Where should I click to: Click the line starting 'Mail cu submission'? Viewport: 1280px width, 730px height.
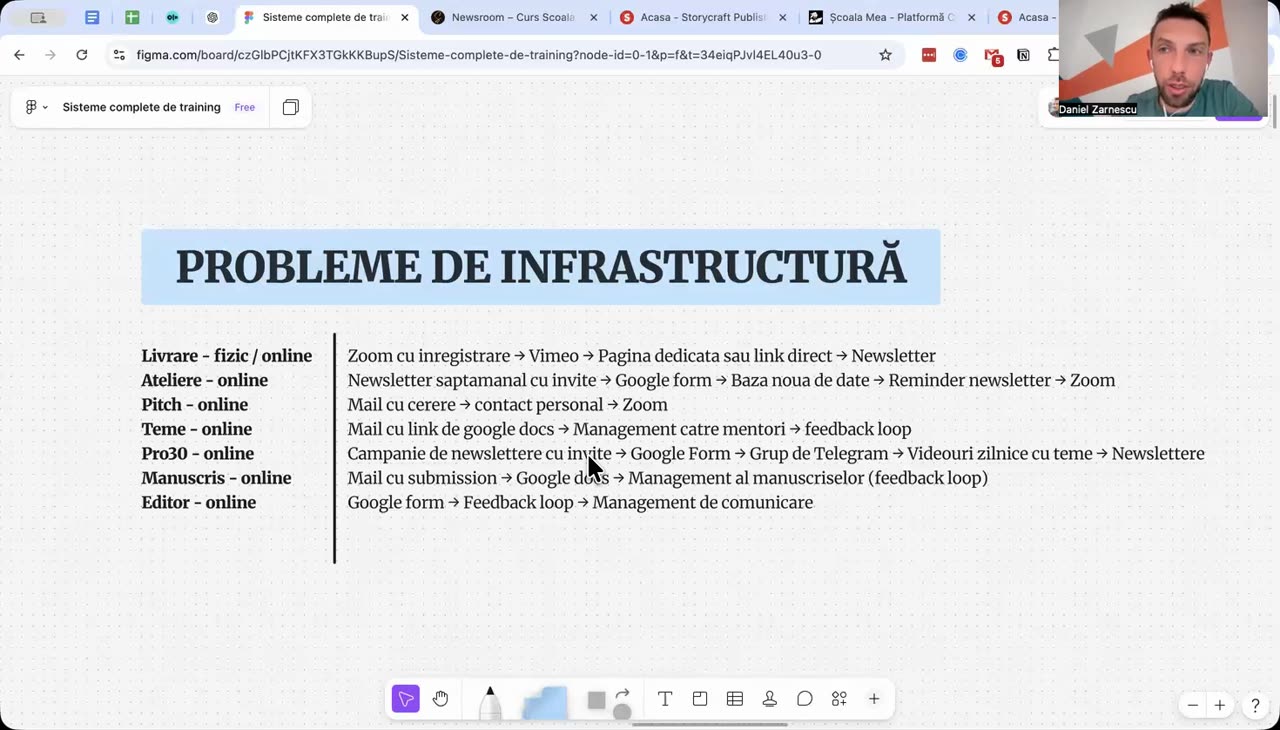coord(668,478)
